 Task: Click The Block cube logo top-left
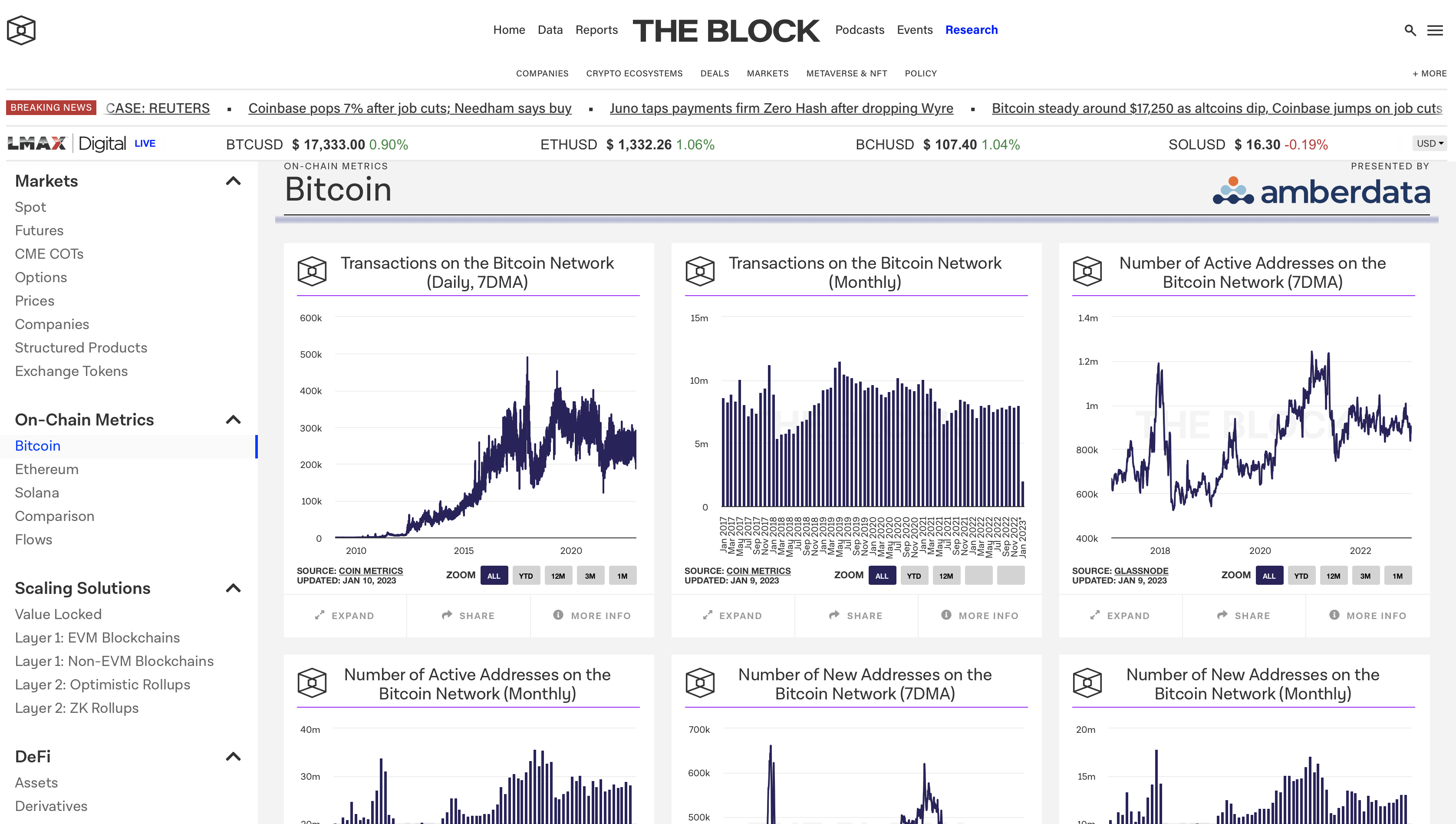pos(22,30)
